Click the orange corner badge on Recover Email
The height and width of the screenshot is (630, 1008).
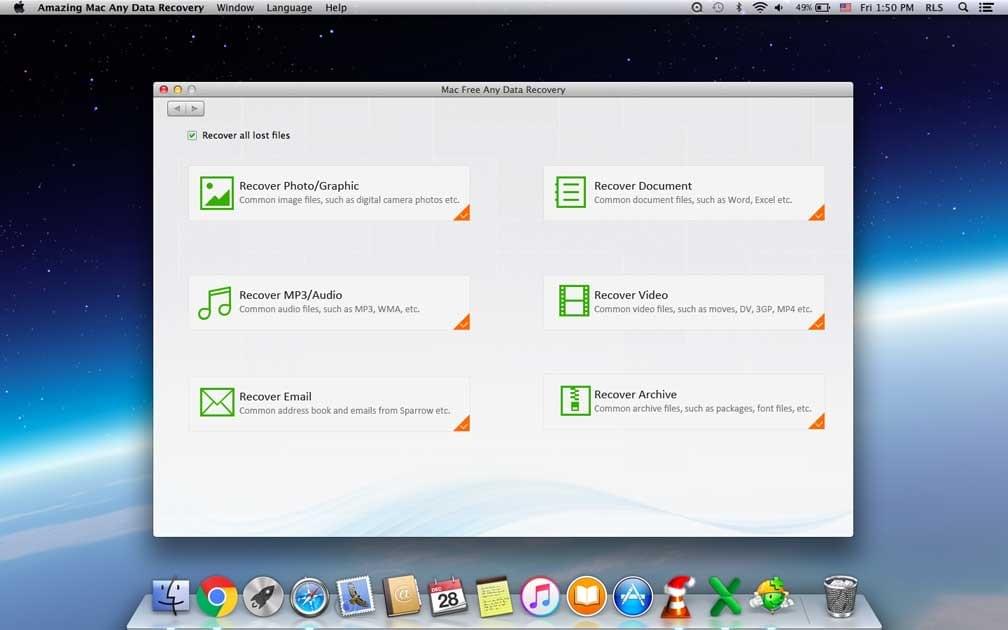463,424
